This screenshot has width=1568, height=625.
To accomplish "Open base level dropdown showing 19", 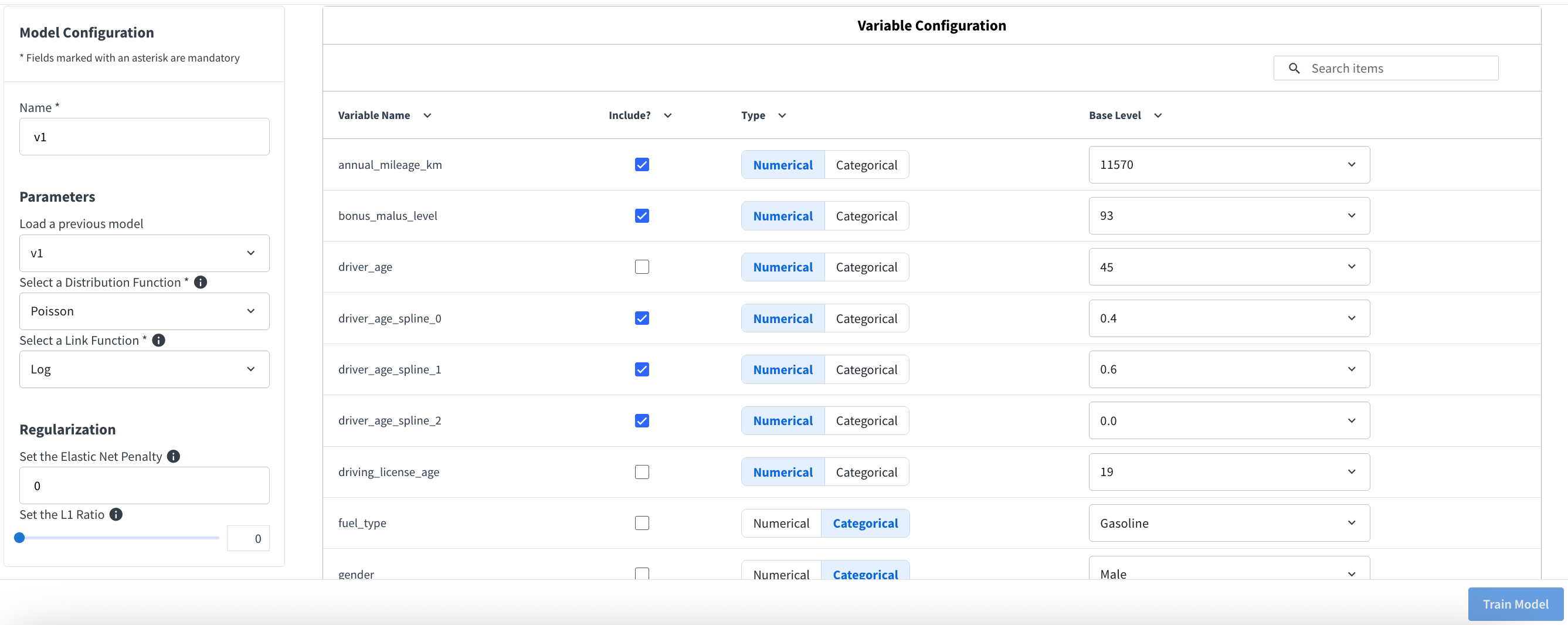I will 1229,471.
